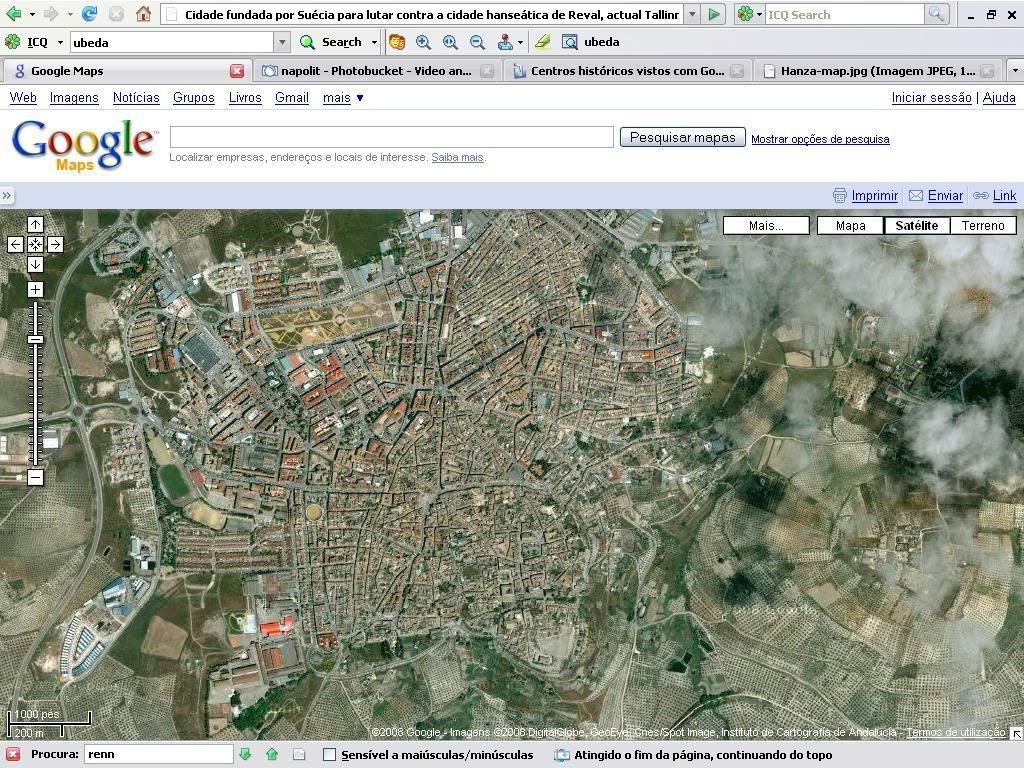Pan the map right with arrow button

pyautogui.click(x=55, y=244)
